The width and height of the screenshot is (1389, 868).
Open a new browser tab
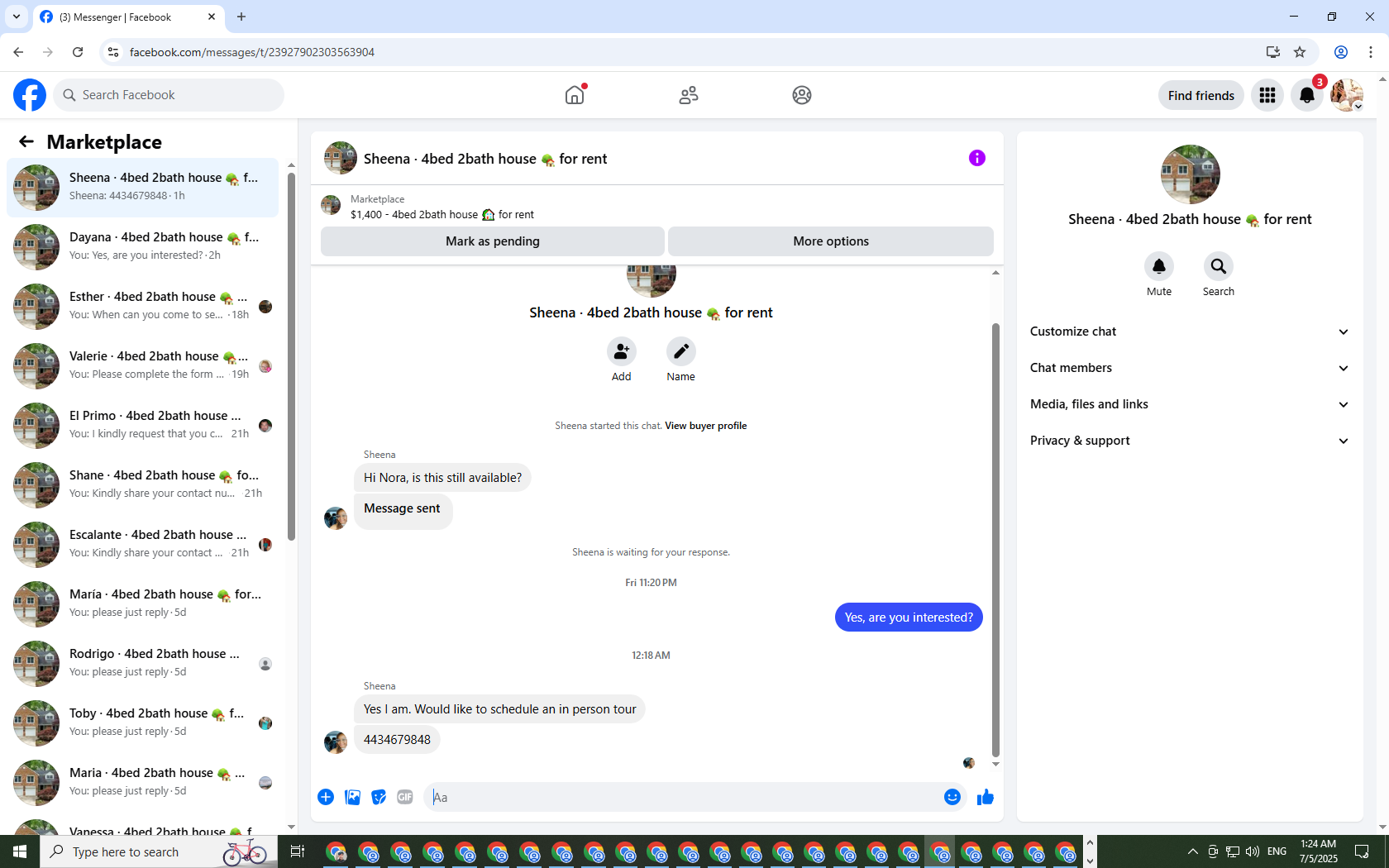coord(241,17)
